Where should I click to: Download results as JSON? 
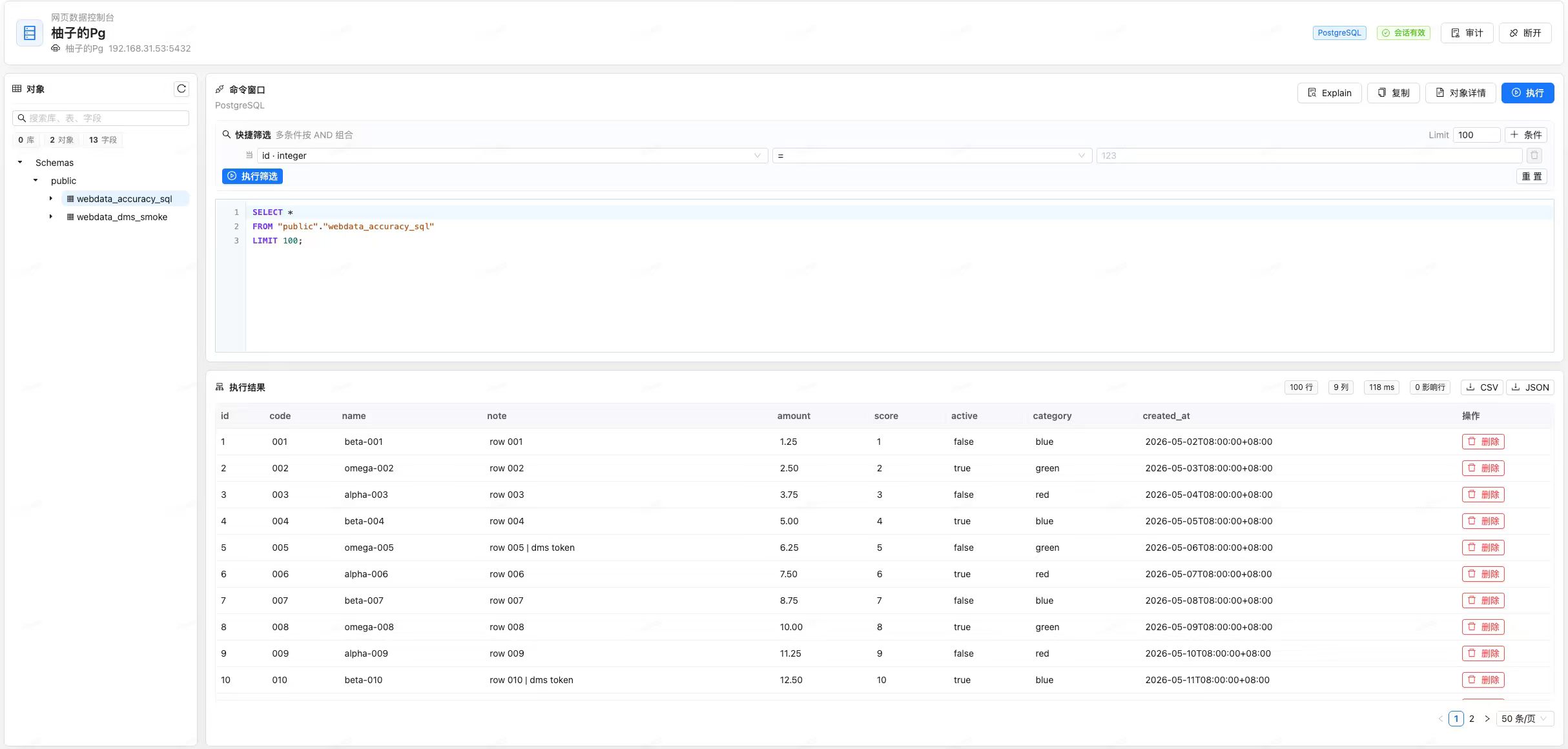point(1530,387)
